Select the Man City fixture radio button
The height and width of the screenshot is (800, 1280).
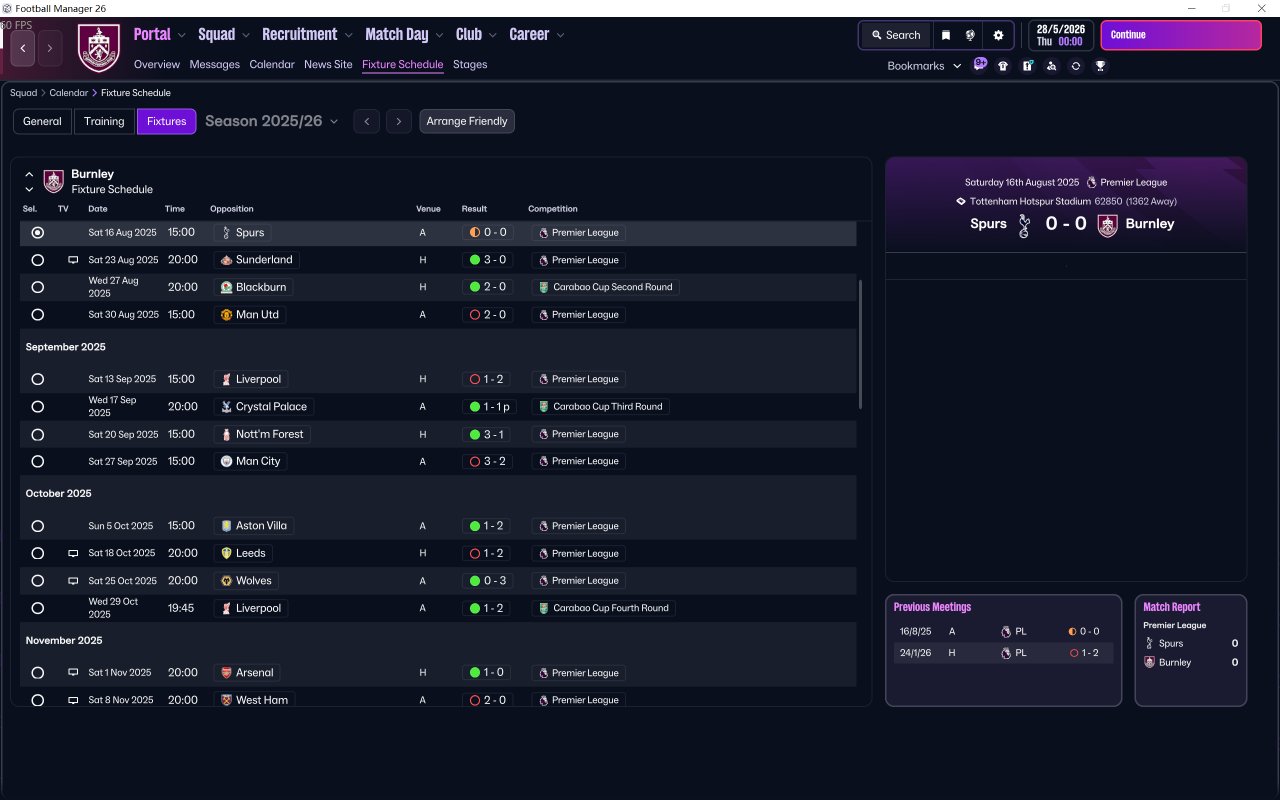(38, 462)
